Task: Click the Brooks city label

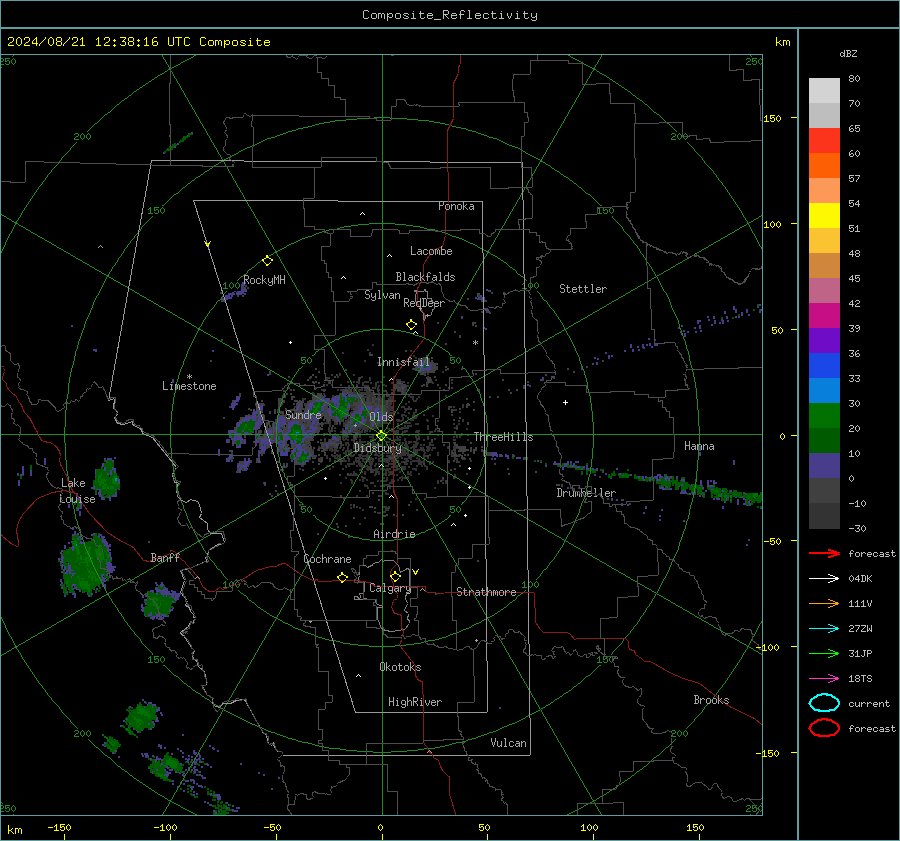Action: 711,700
